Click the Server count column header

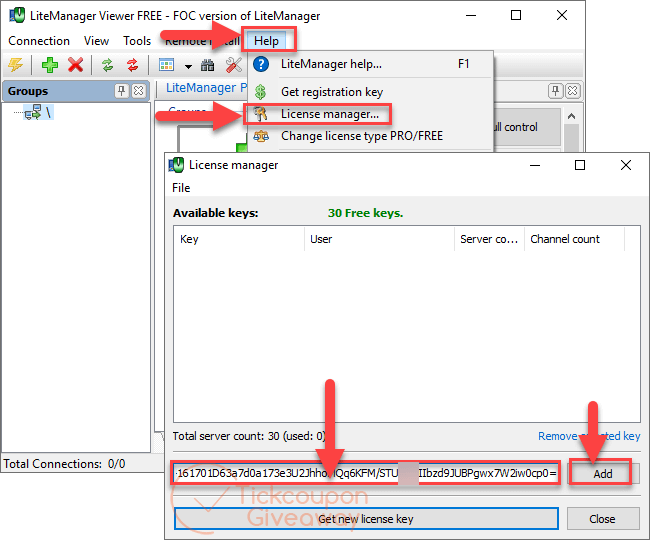(489, 239)
